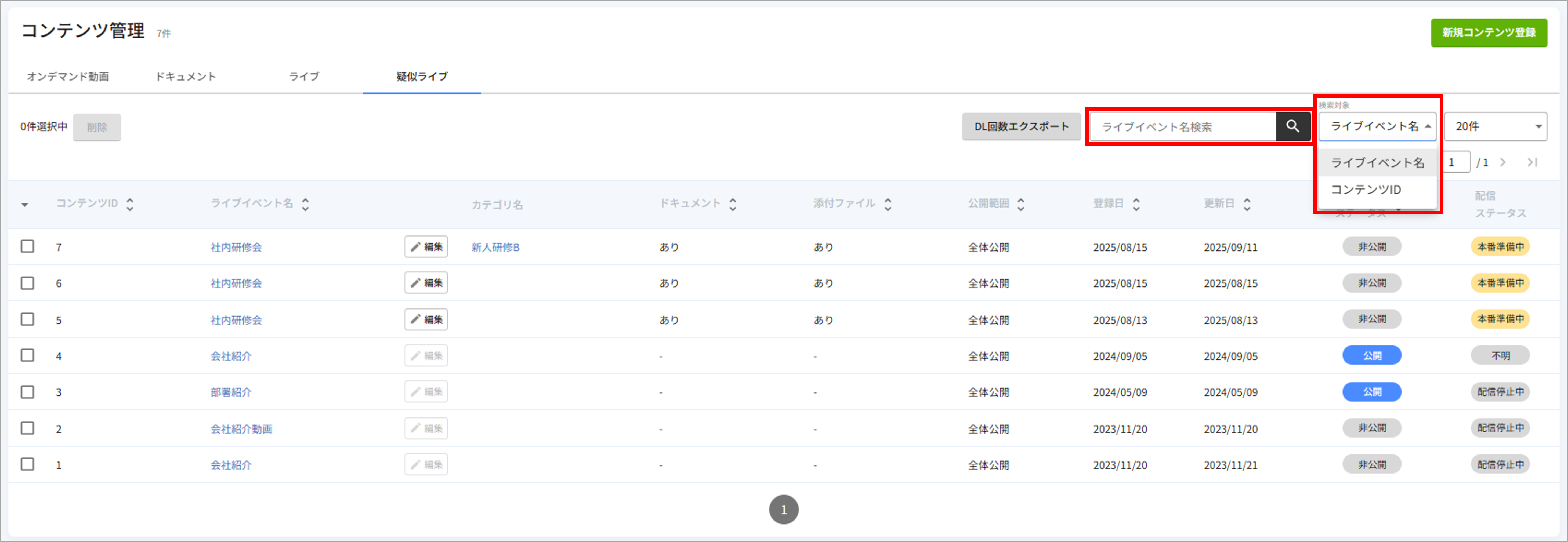Click disabled 編集 button for ID 1
Image resolution: width=1568 pixels, height=542 pixels.
(x=426, y=464)
